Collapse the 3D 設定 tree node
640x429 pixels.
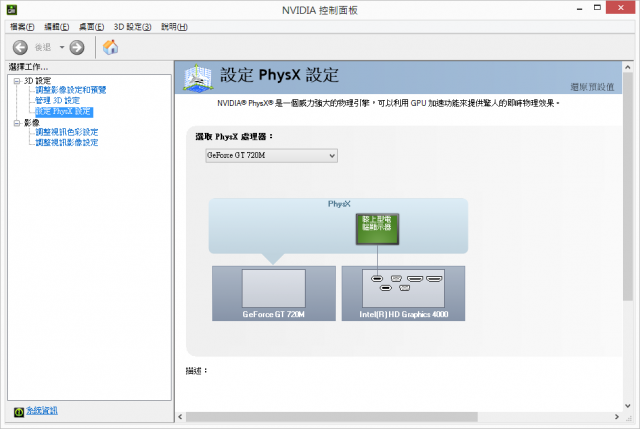[17, 81]
